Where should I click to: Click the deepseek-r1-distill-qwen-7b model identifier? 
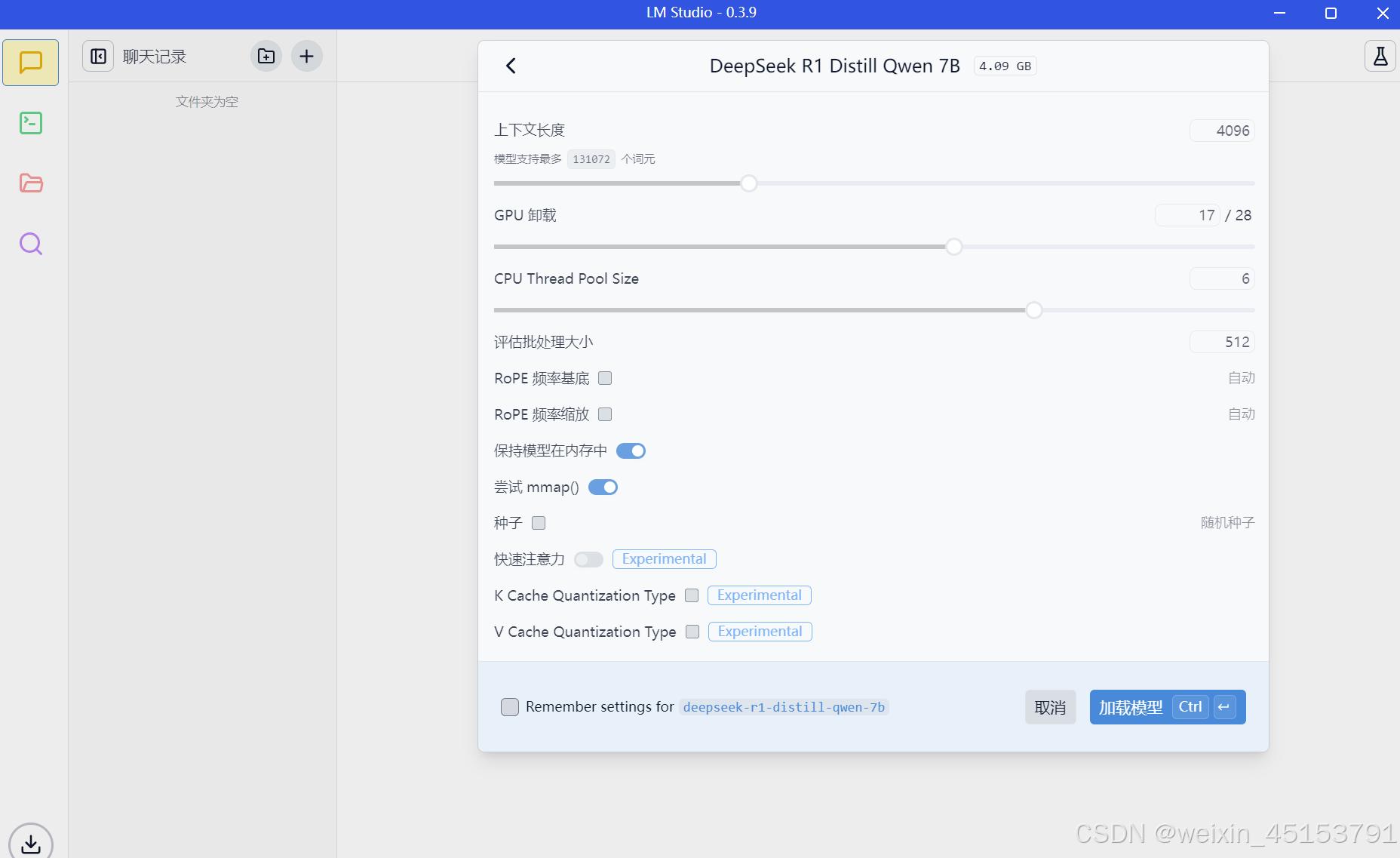pos(784,707)
